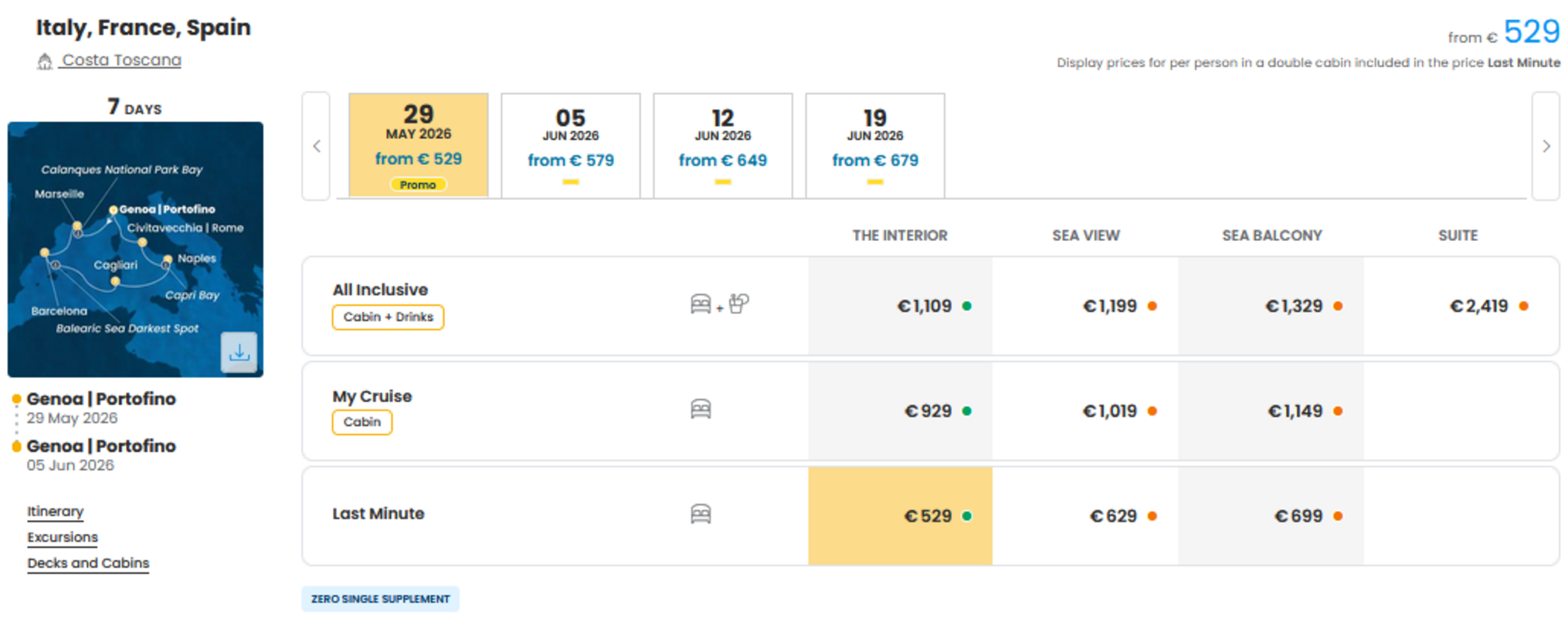Choose Last Minute Interior at €529
The width and height of the screenshot is (1568, 618).
(x=901, y=516)
